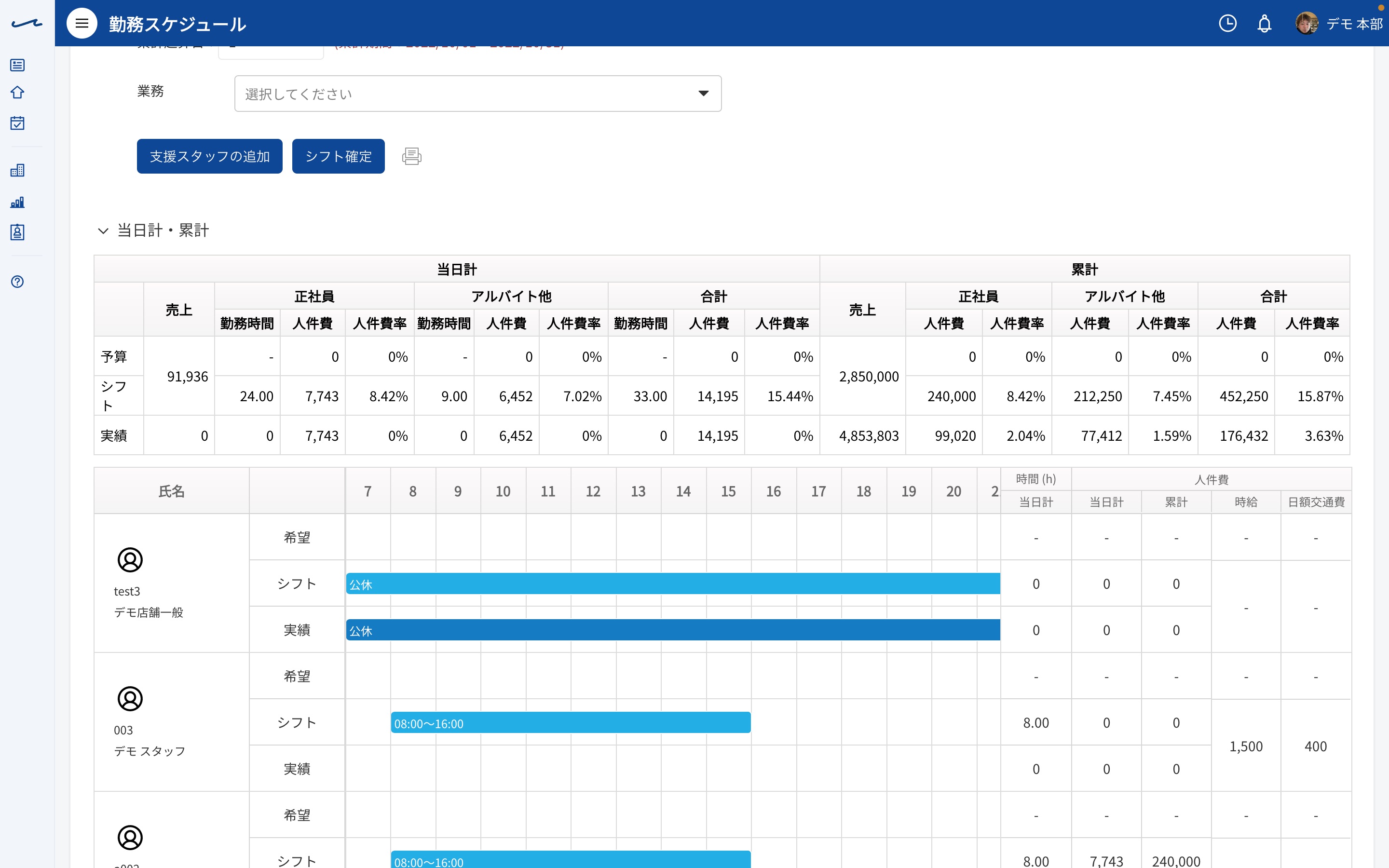Click daily sales value 91,936
Screen dimensions: 1389x868
[x=188, y=377]
